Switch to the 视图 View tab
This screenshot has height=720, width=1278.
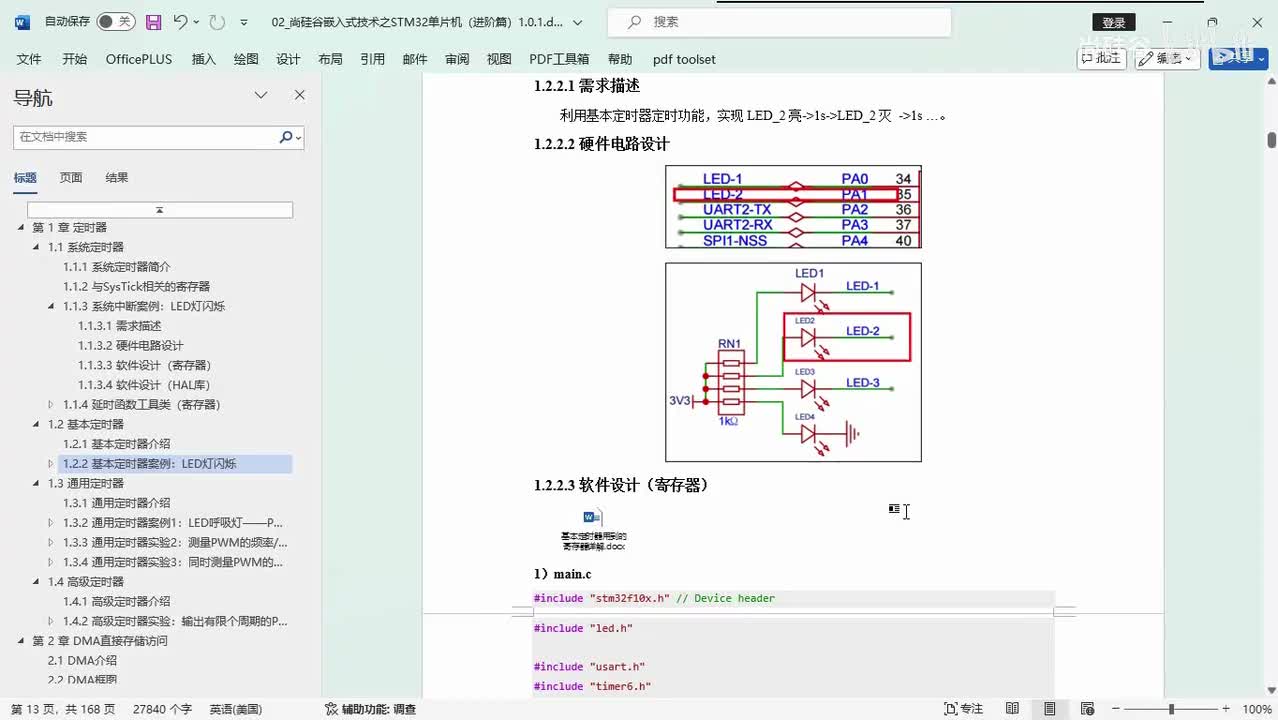coord(499,59)
